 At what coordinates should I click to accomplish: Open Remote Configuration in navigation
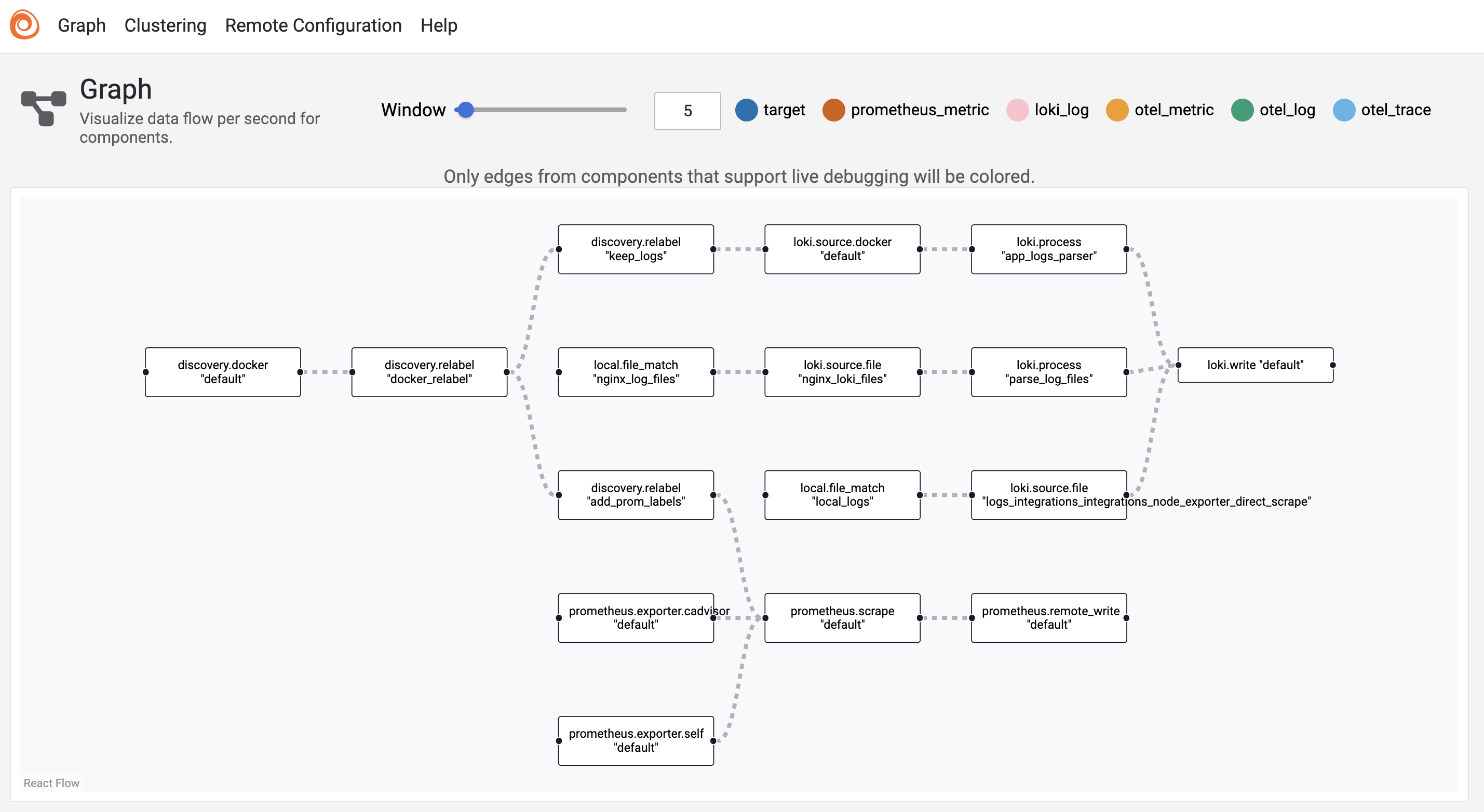point(314,25)
